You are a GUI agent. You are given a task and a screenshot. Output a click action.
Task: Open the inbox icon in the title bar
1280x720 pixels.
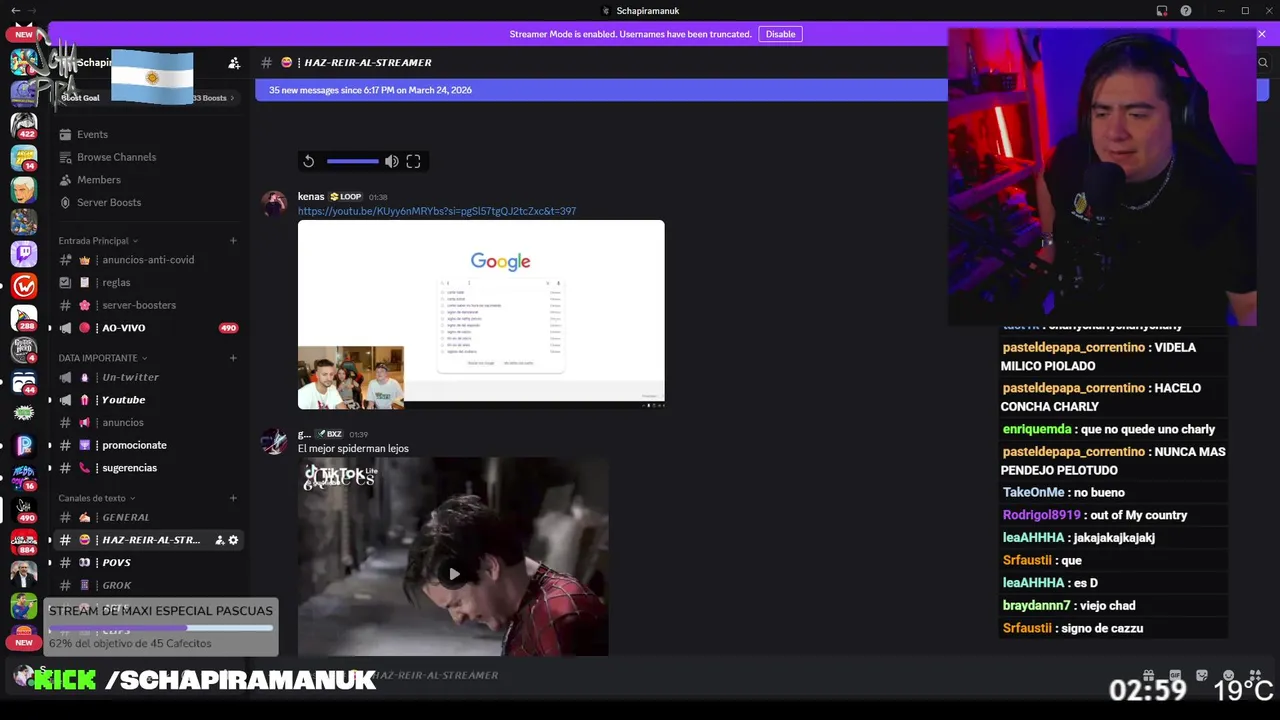click(1162, 11)
